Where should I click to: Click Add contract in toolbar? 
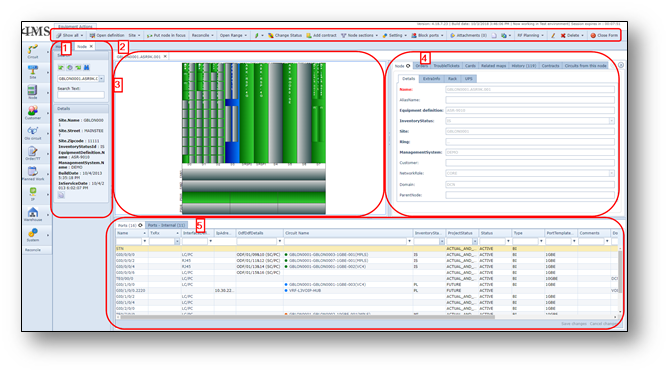pos(321,35)
